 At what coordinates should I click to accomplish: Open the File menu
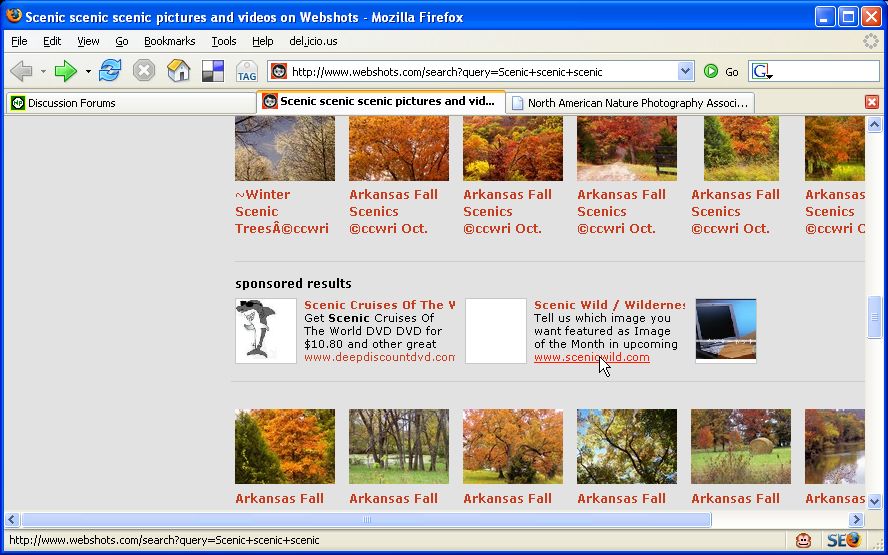tap(19, 41)
